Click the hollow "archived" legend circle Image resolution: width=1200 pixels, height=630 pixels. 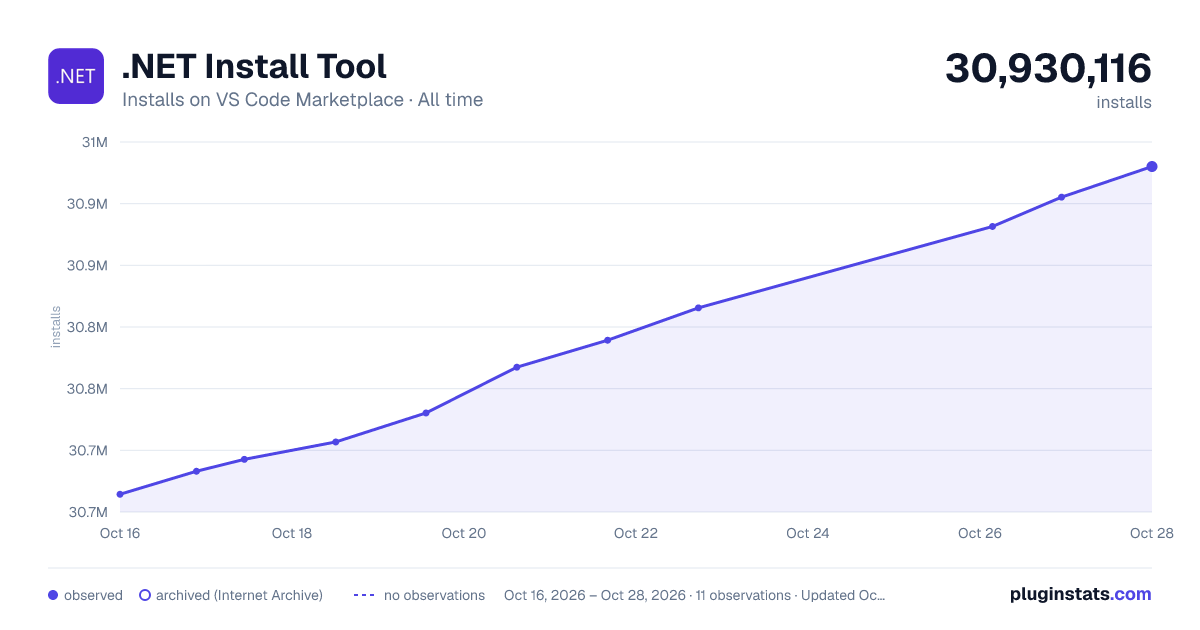[145, 595]
